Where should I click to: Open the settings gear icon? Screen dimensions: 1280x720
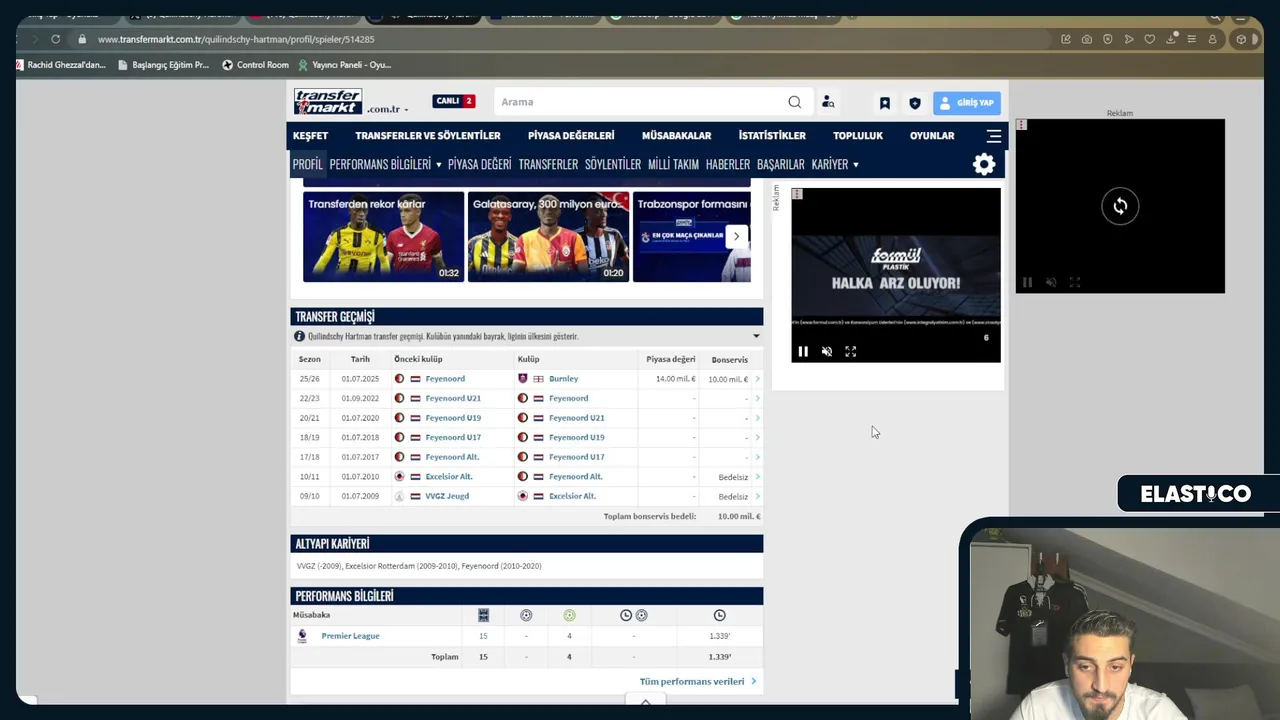click(984, 164)
